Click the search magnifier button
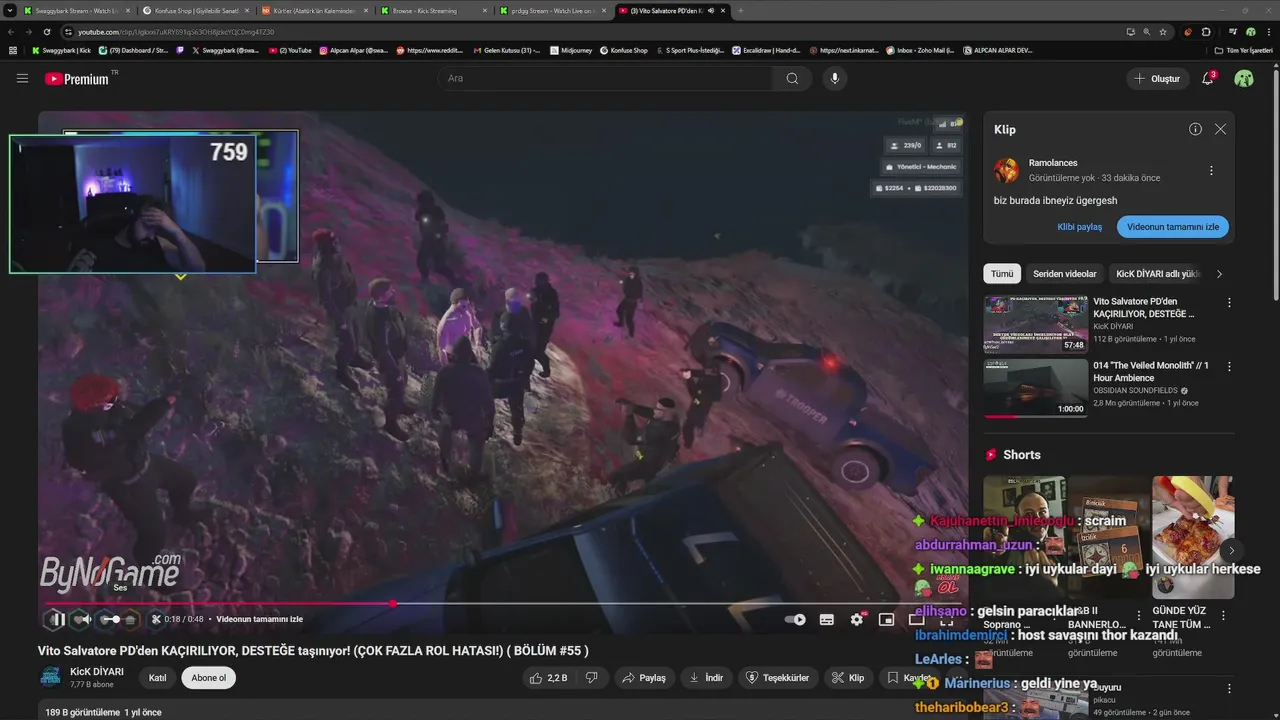Screen dimensions: 1280x720 792,78
